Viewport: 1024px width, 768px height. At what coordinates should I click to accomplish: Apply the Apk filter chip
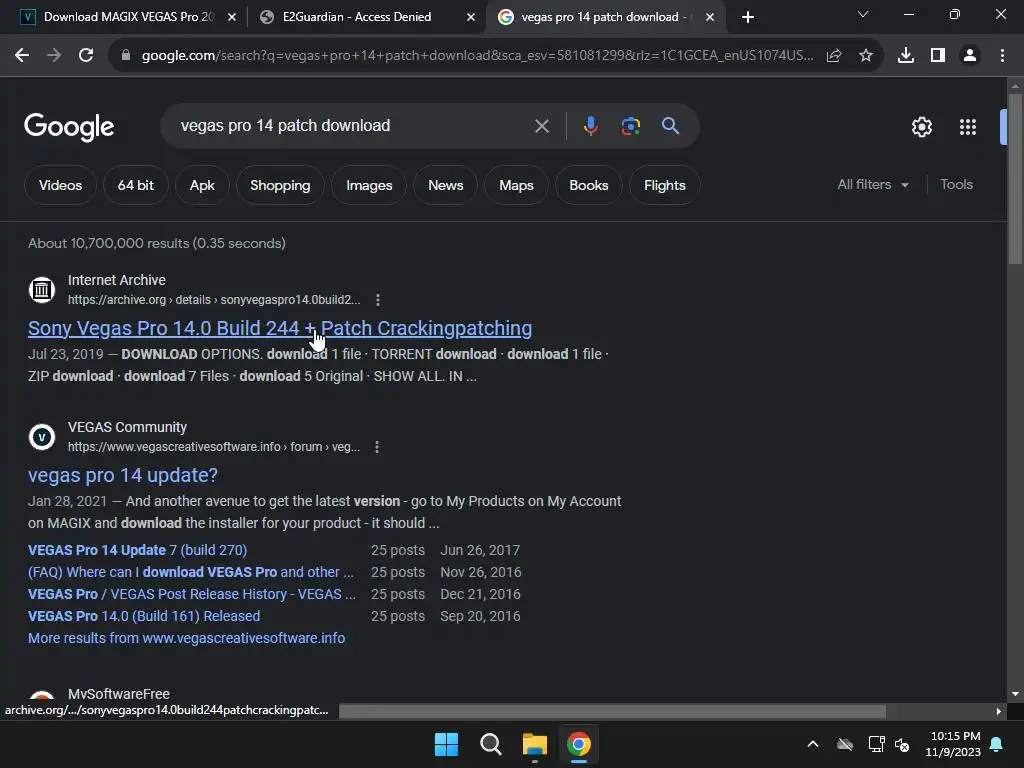click(x=202, y=185)
